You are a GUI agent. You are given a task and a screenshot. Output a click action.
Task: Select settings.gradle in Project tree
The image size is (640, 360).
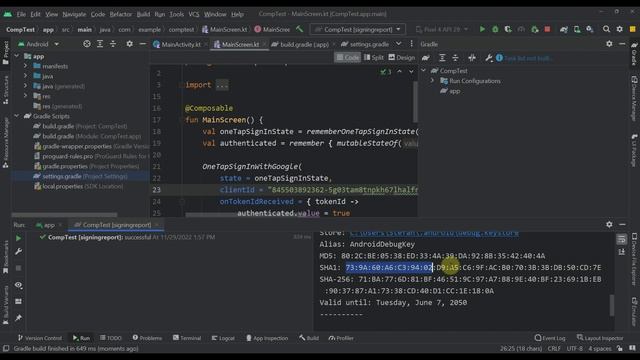coord(80,176)
